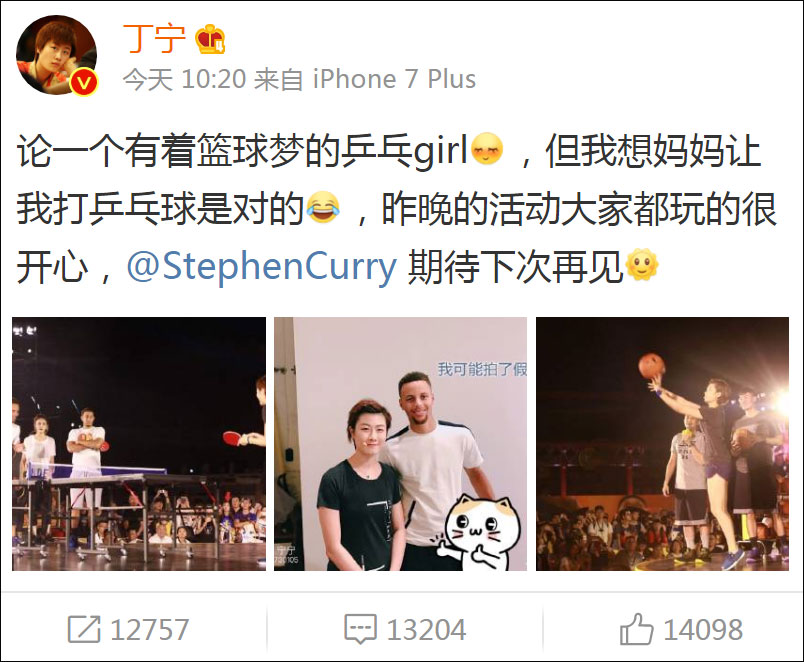
Task: Click the 今天 10:20 post timestamp
Action: click(x=185, y=79)
